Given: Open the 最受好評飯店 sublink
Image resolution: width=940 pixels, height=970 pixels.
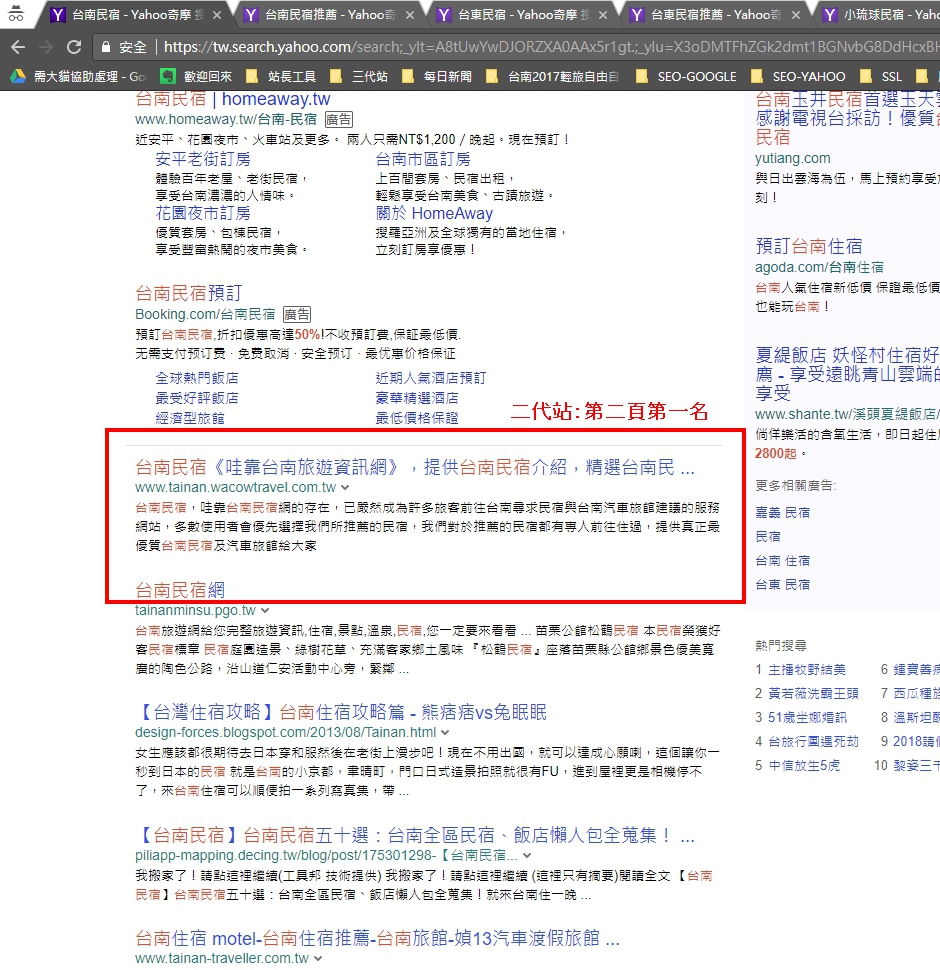Looking at the screenshot, I should [x=197, y=398].
